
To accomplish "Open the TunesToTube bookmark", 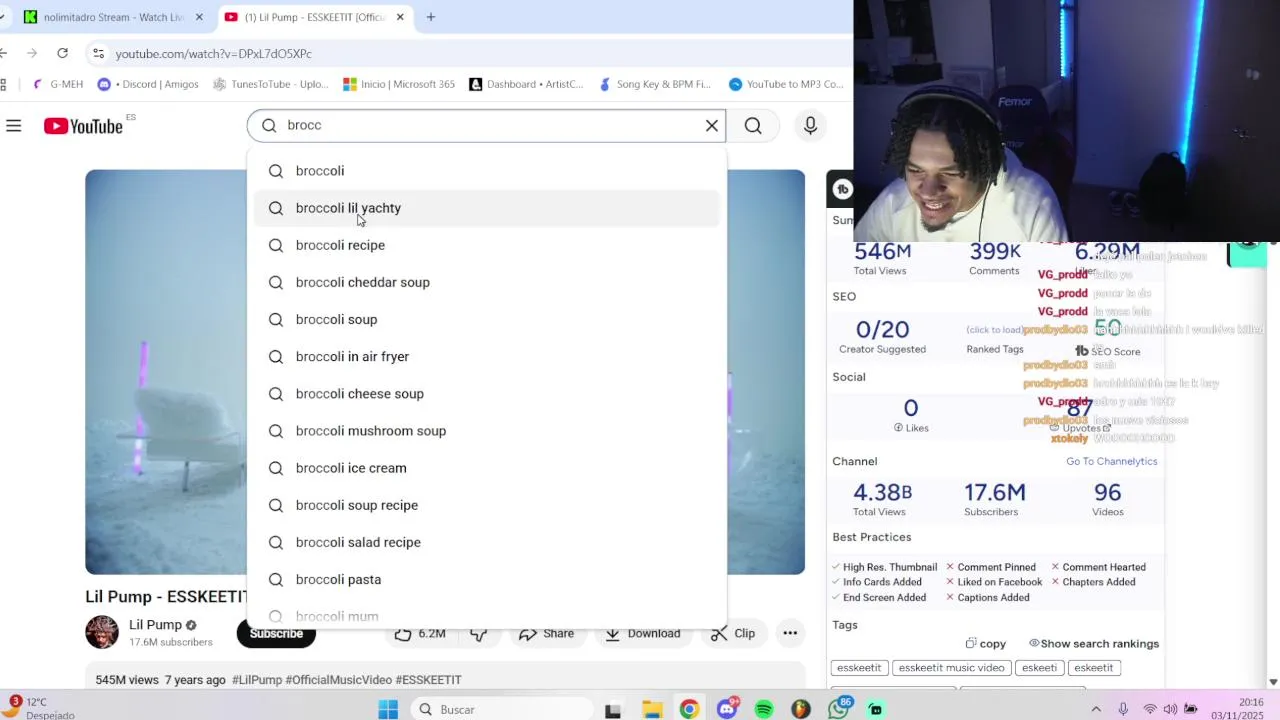I will (270, 84).
